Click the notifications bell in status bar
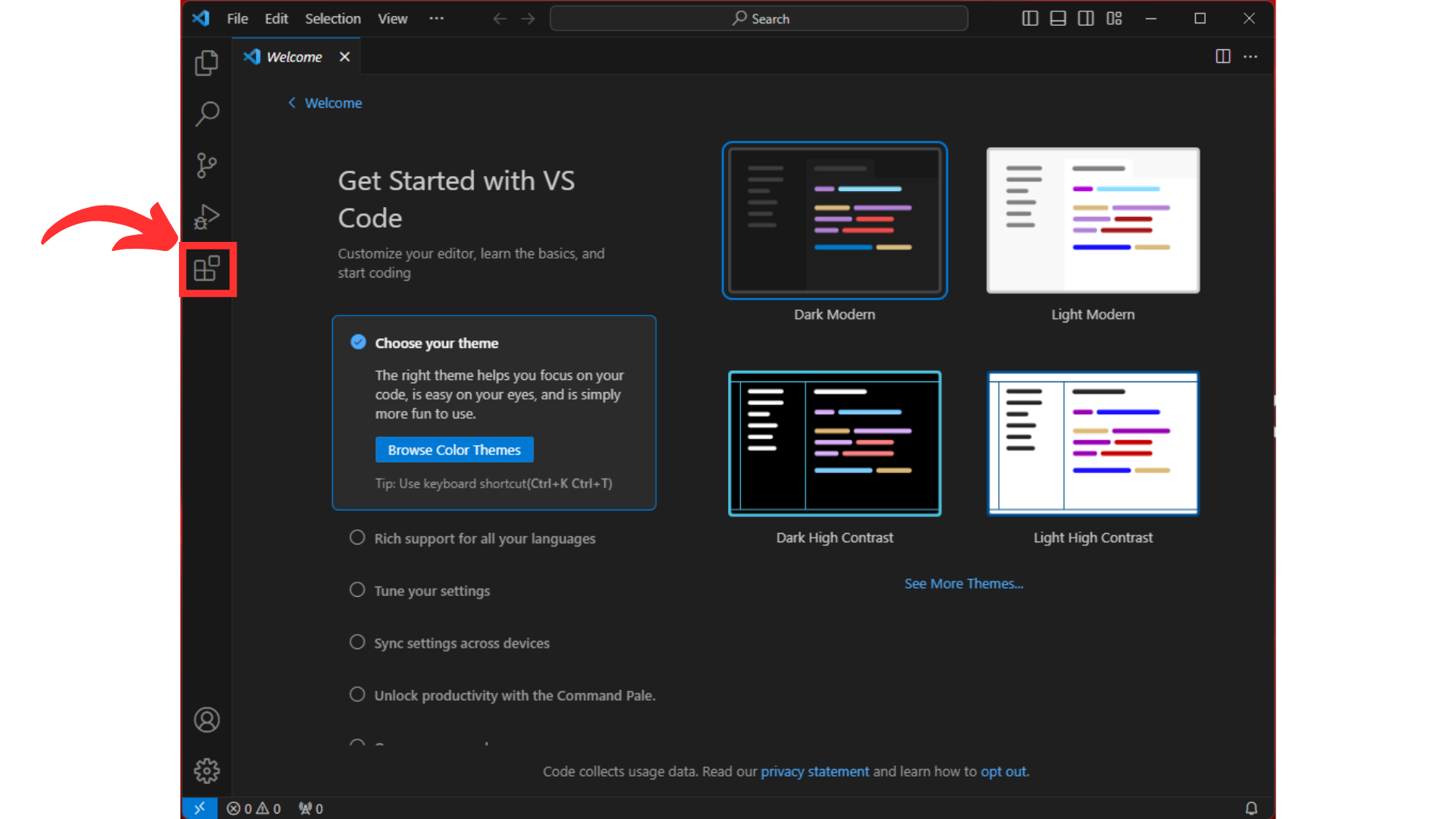Image resolution: width=1456 pixels, height=819 pixels. [x=1251, y=808]
